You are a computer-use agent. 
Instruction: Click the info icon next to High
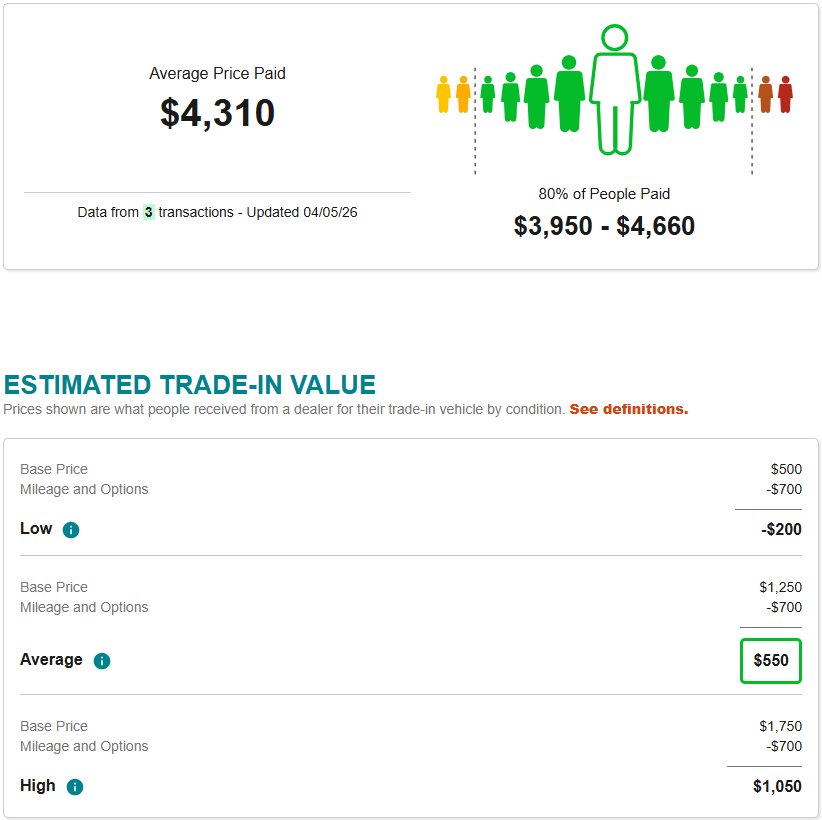[x=75, y=787]
